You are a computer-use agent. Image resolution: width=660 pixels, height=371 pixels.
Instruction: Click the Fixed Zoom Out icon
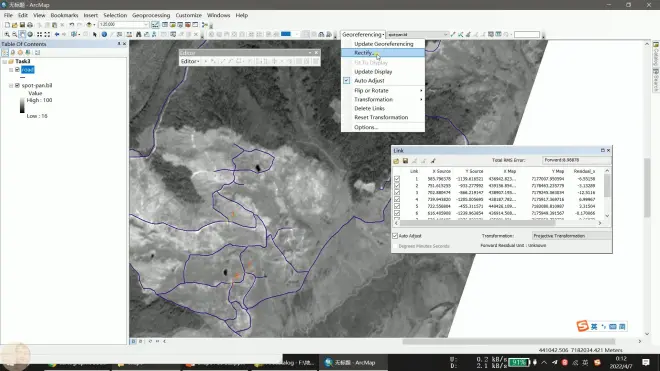point(47,35)
